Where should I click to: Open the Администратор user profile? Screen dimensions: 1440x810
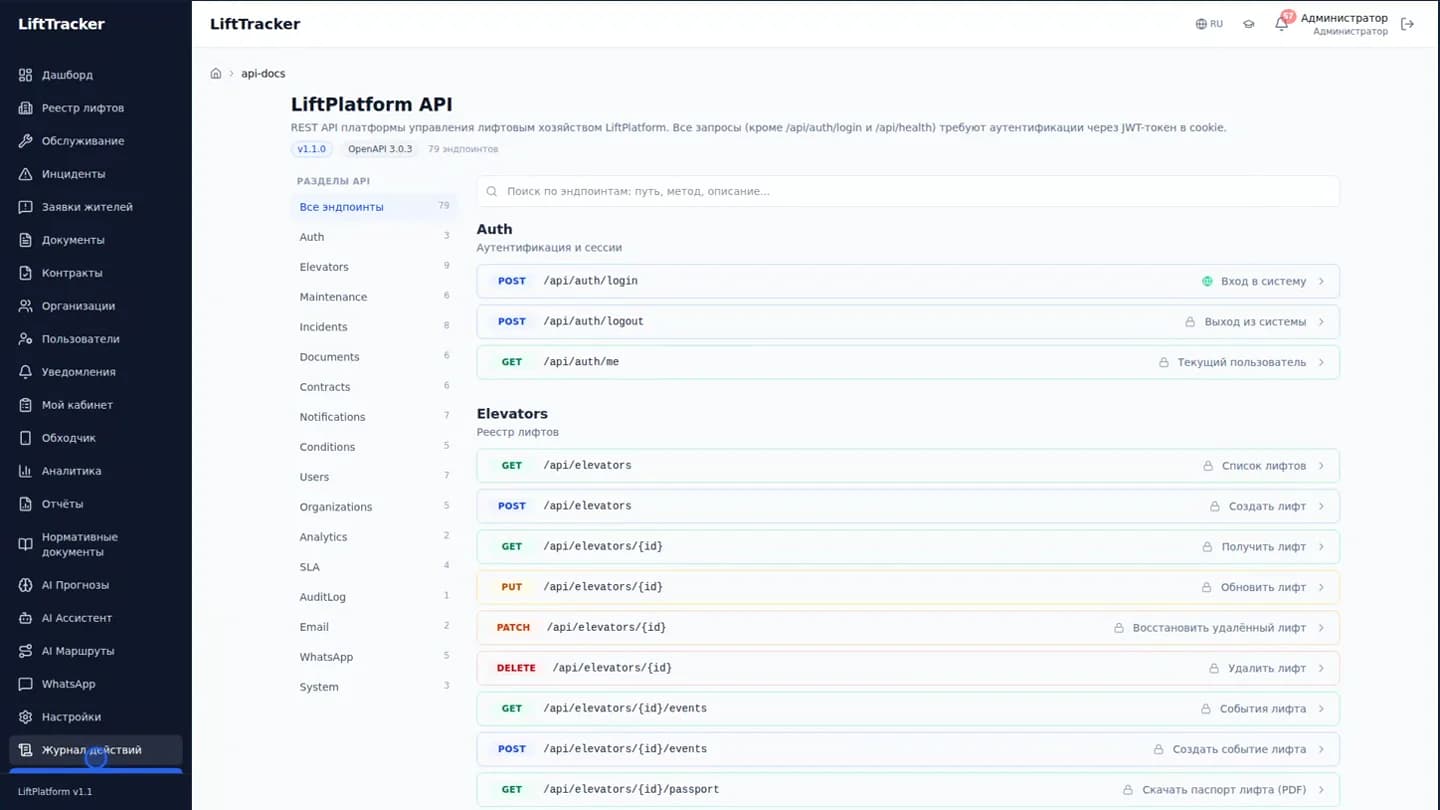(1344, 24)
